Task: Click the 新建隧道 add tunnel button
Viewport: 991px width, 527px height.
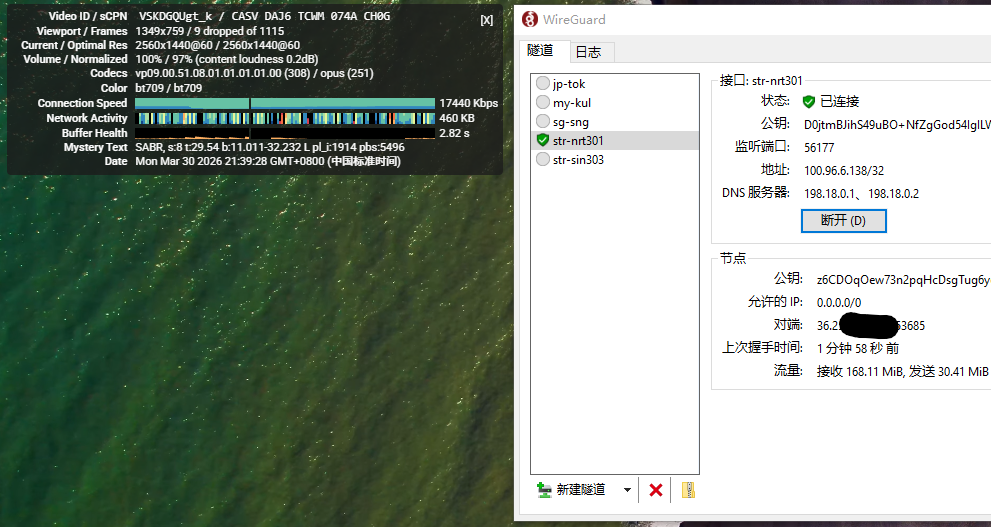Action: [571, 490]
